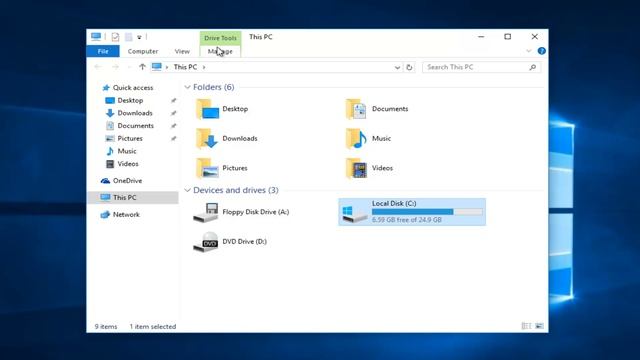Open the recent locations dropdown arrow
The image size is (640, 360).
click(x=129, y=67)
